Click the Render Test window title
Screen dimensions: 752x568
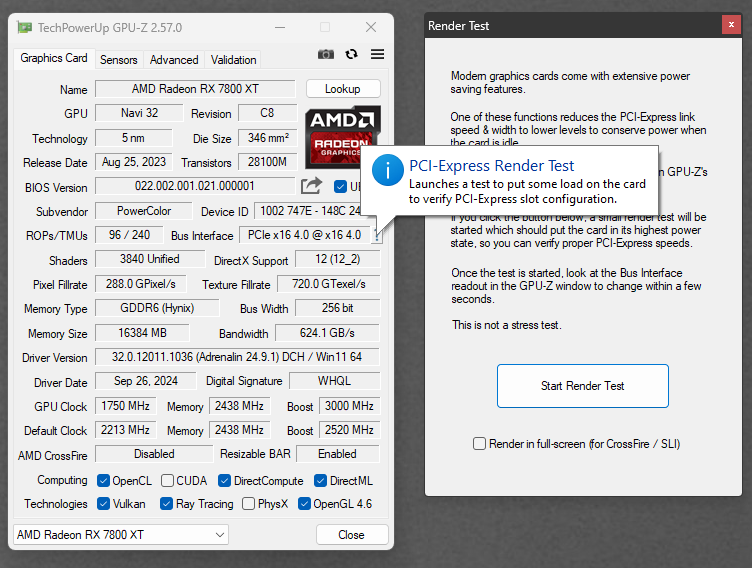pos(458,25)
